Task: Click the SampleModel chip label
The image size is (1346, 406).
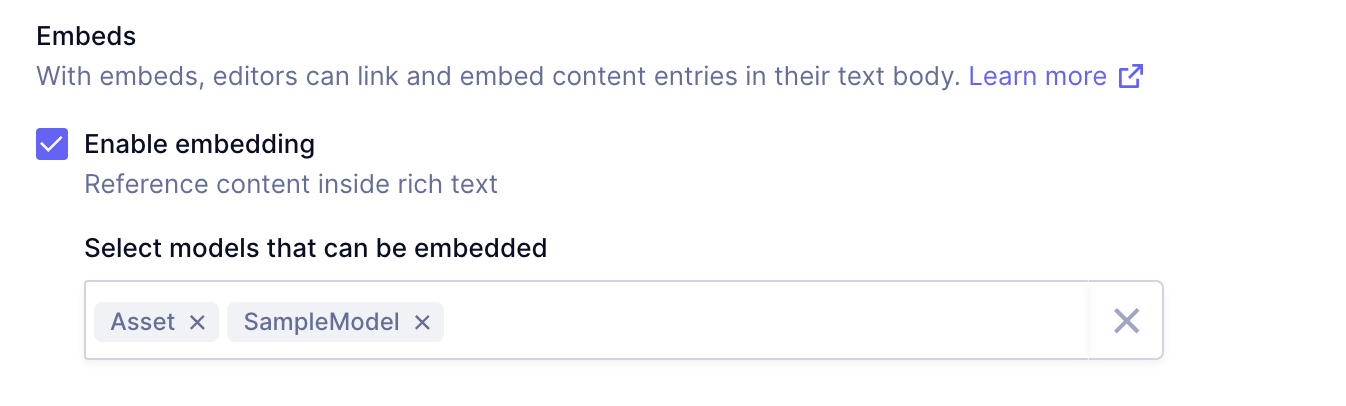Action: point(321,322)
